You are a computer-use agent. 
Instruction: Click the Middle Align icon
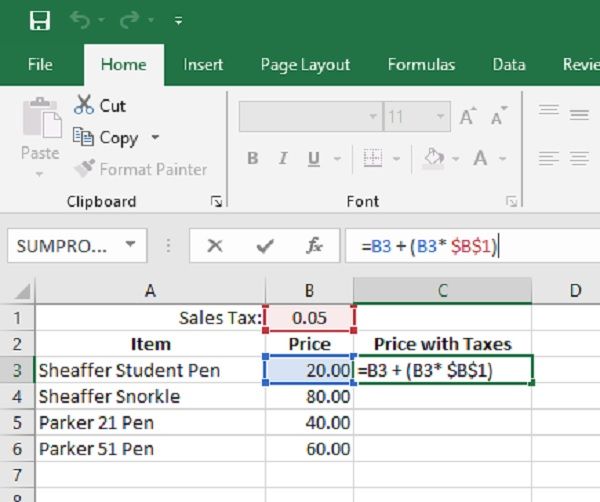[579, 114]
